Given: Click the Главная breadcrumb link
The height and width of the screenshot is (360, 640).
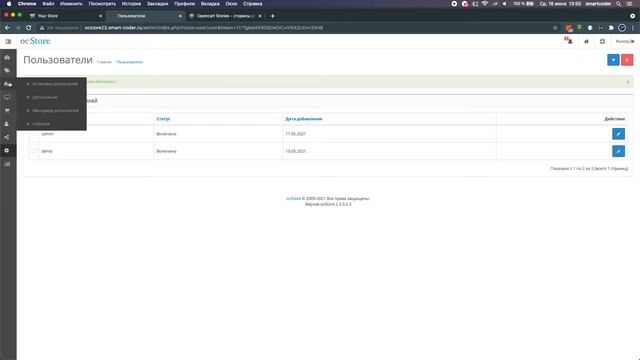Looking at the screenshot, I should coord(104,62).
